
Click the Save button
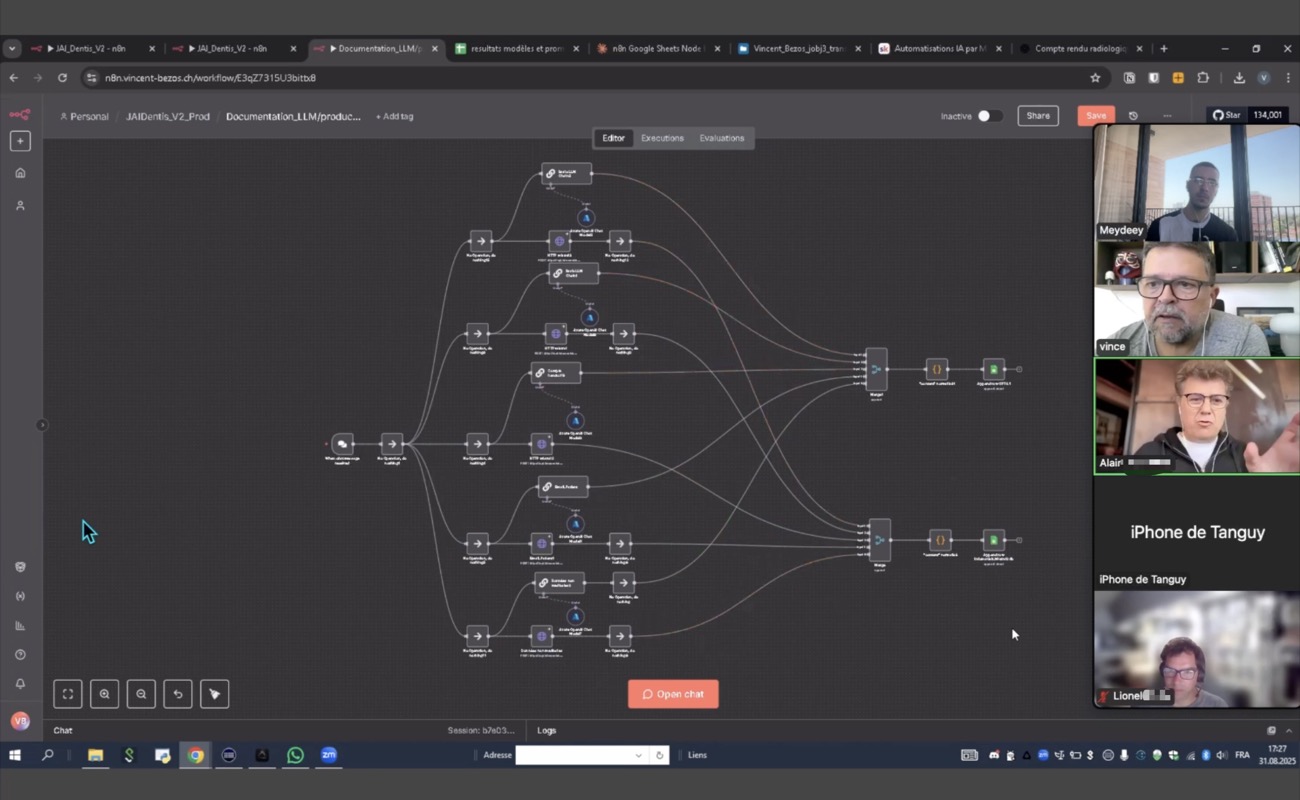pyautogui.click(x=1095, y=116)
